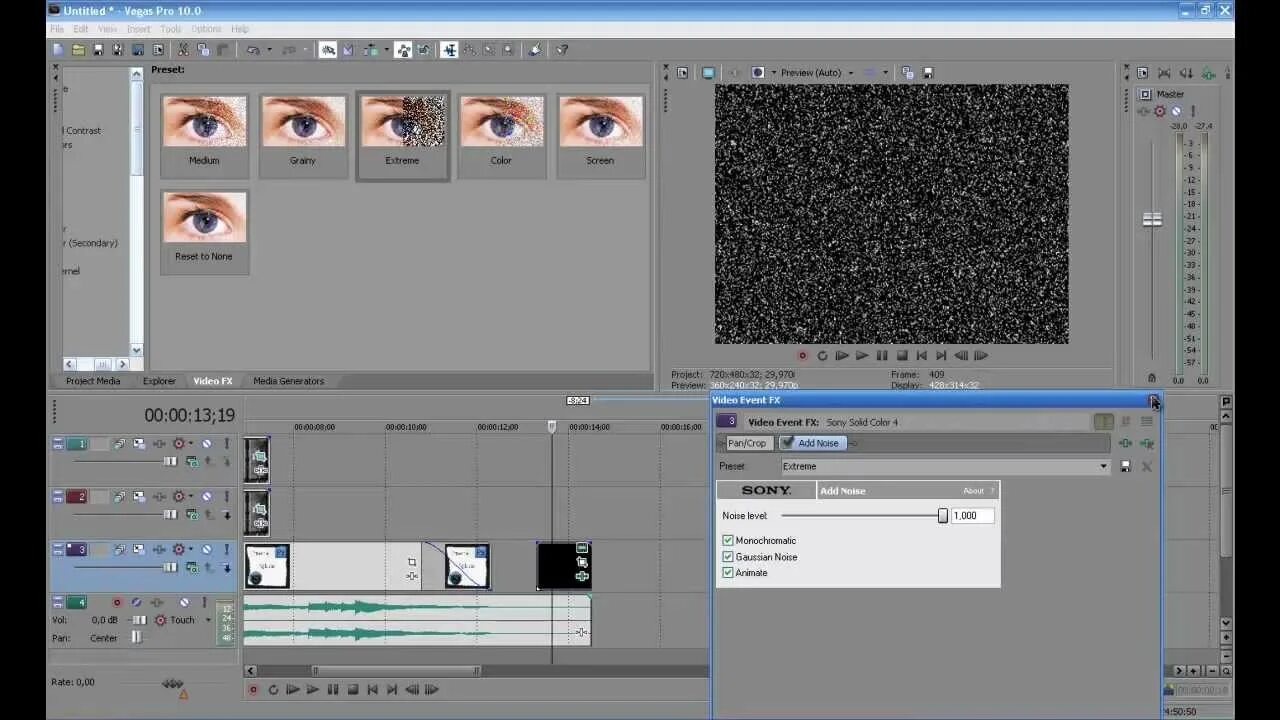Click the timeline horizontal scrollbar thumb

(395, 671)
